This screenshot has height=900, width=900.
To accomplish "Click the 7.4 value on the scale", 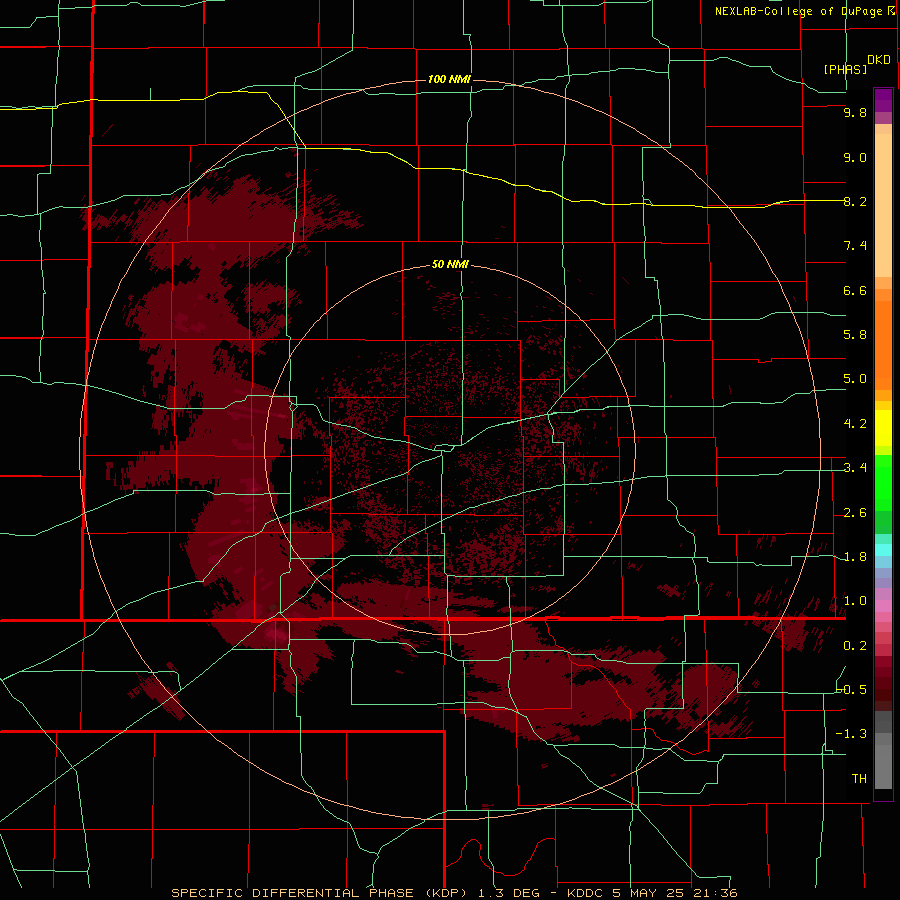I will (855, 246).
